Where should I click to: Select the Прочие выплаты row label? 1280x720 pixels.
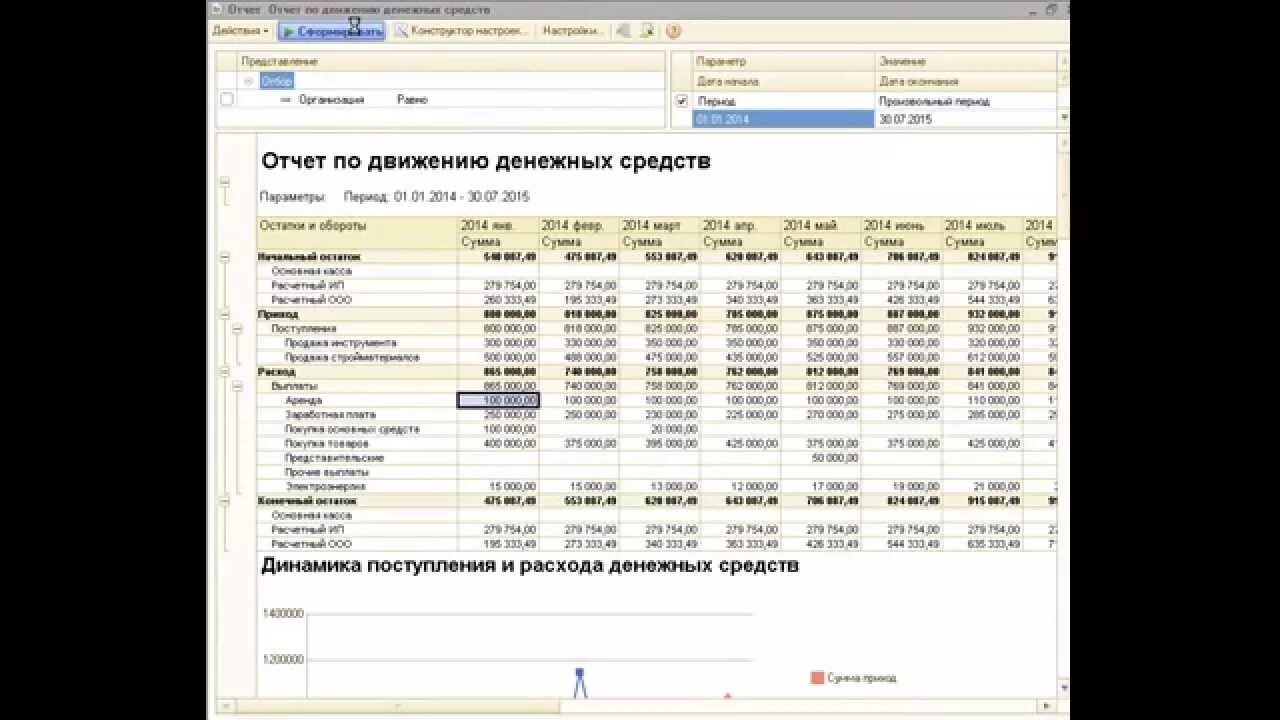click(327, 472)
